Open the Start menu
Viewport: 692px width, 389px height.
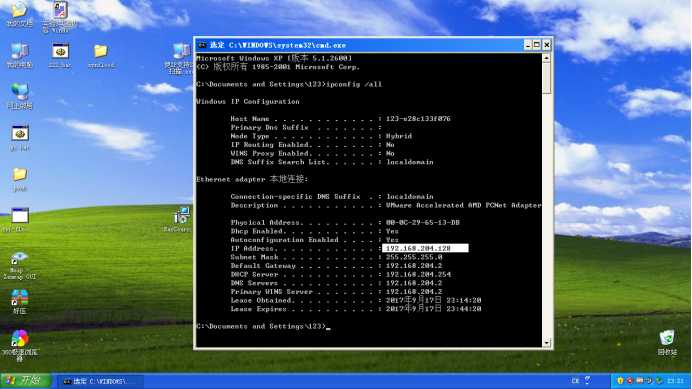tap(26, 381)
